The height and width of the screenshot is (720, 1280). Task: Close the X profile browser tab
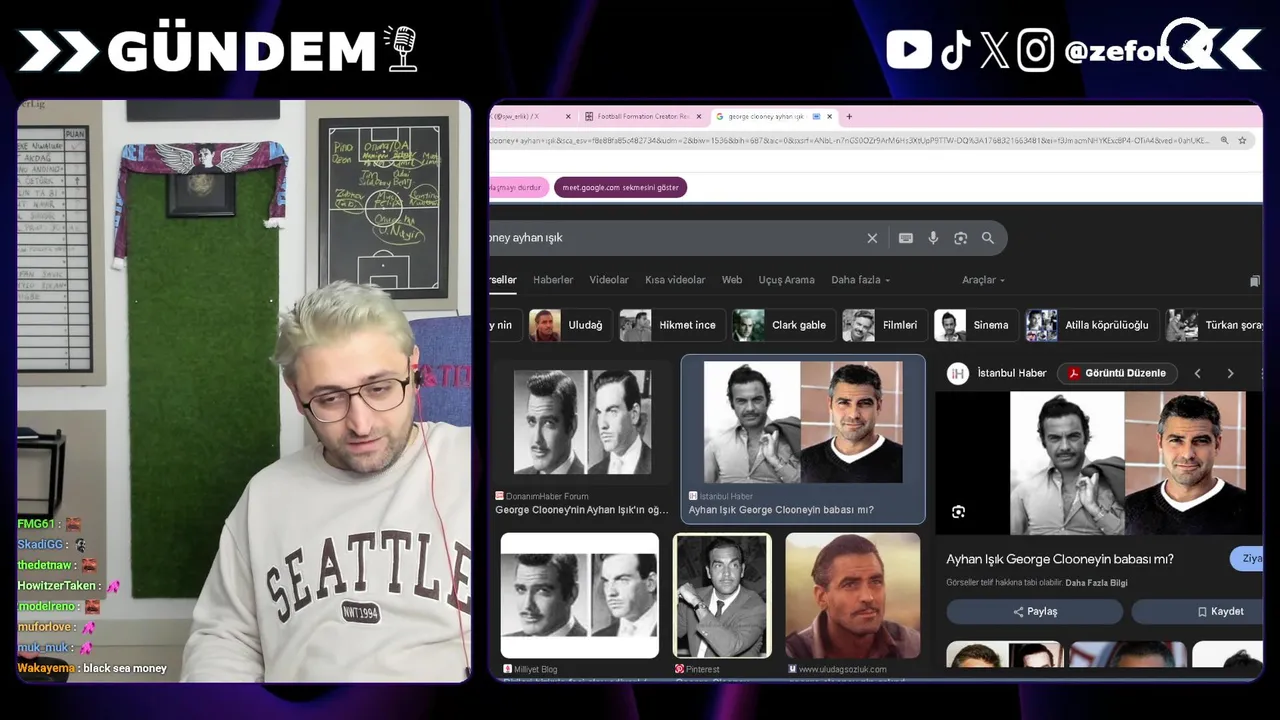point(568,116)
